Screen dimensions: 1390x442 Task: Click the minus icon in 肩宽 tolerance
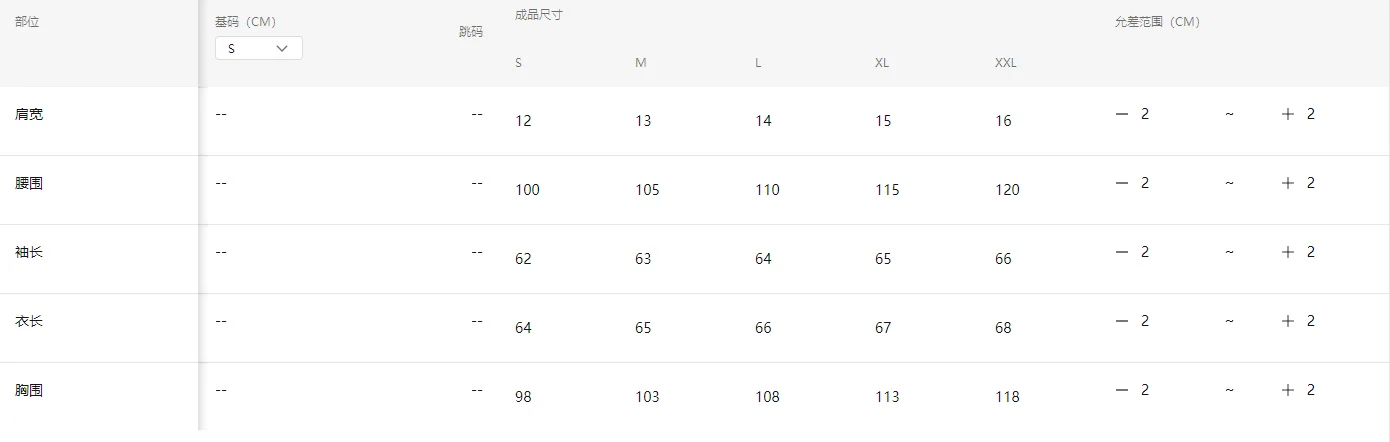(x=1122, y=114)
